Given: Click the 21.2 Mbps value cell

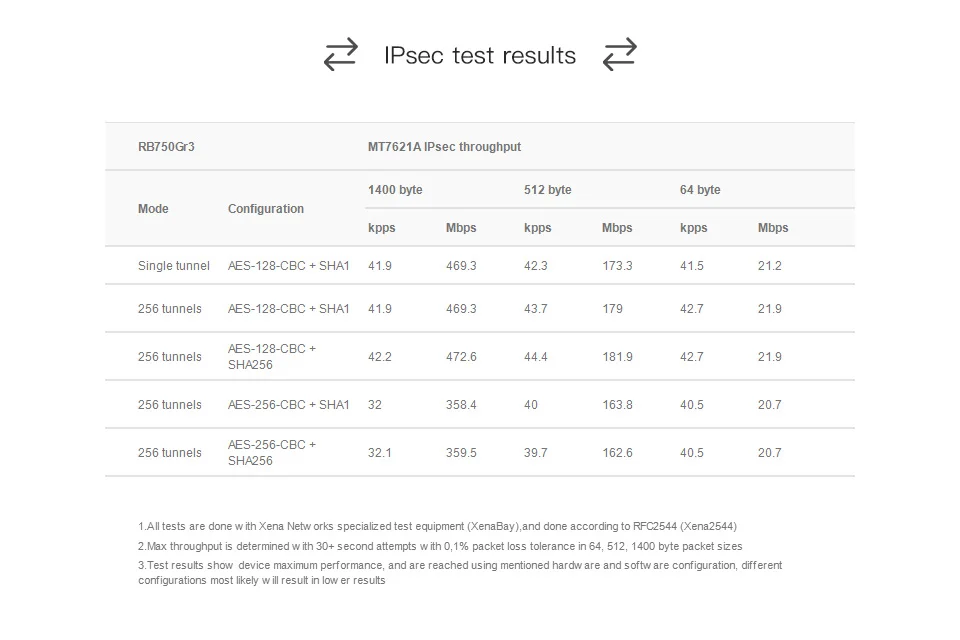Looking at the screenshot, I should pos(770,266).
